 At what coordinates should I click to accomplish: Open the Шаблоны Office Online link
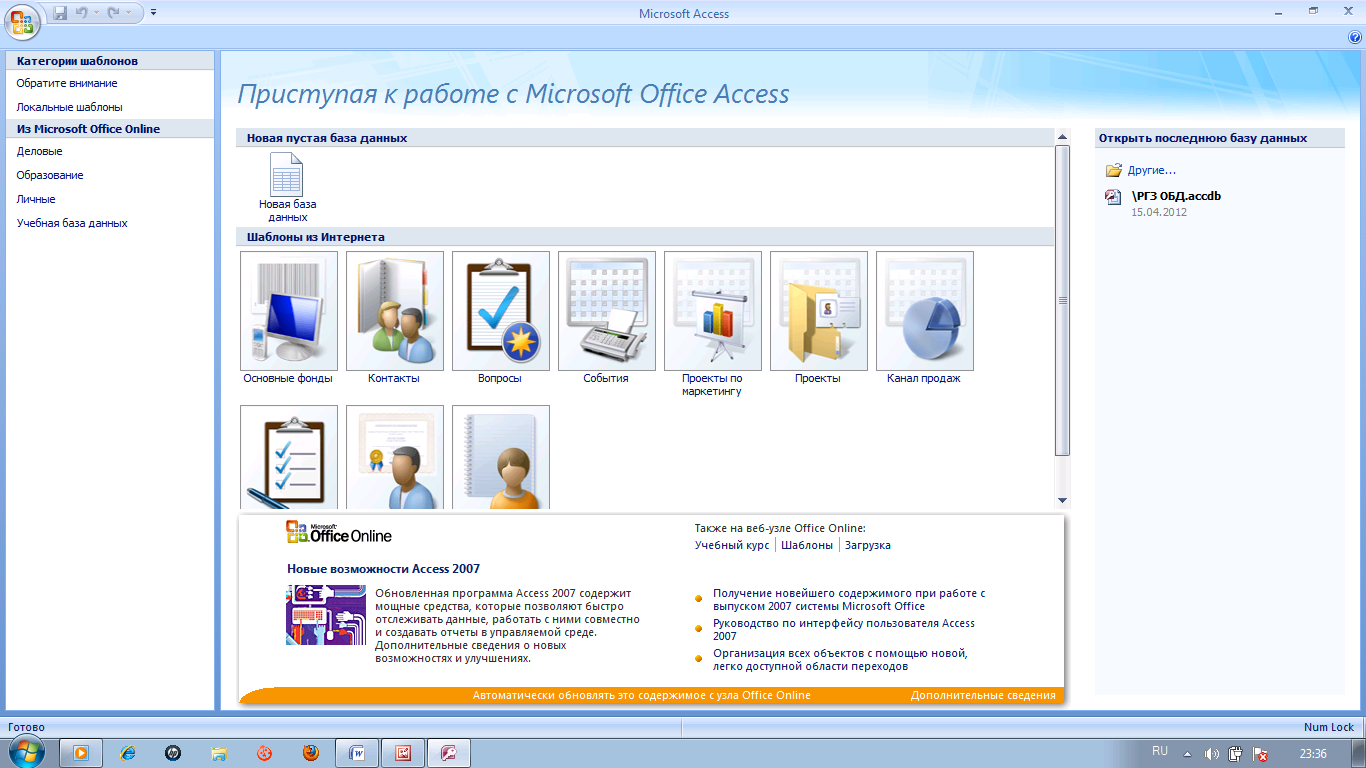coord(807,545)
